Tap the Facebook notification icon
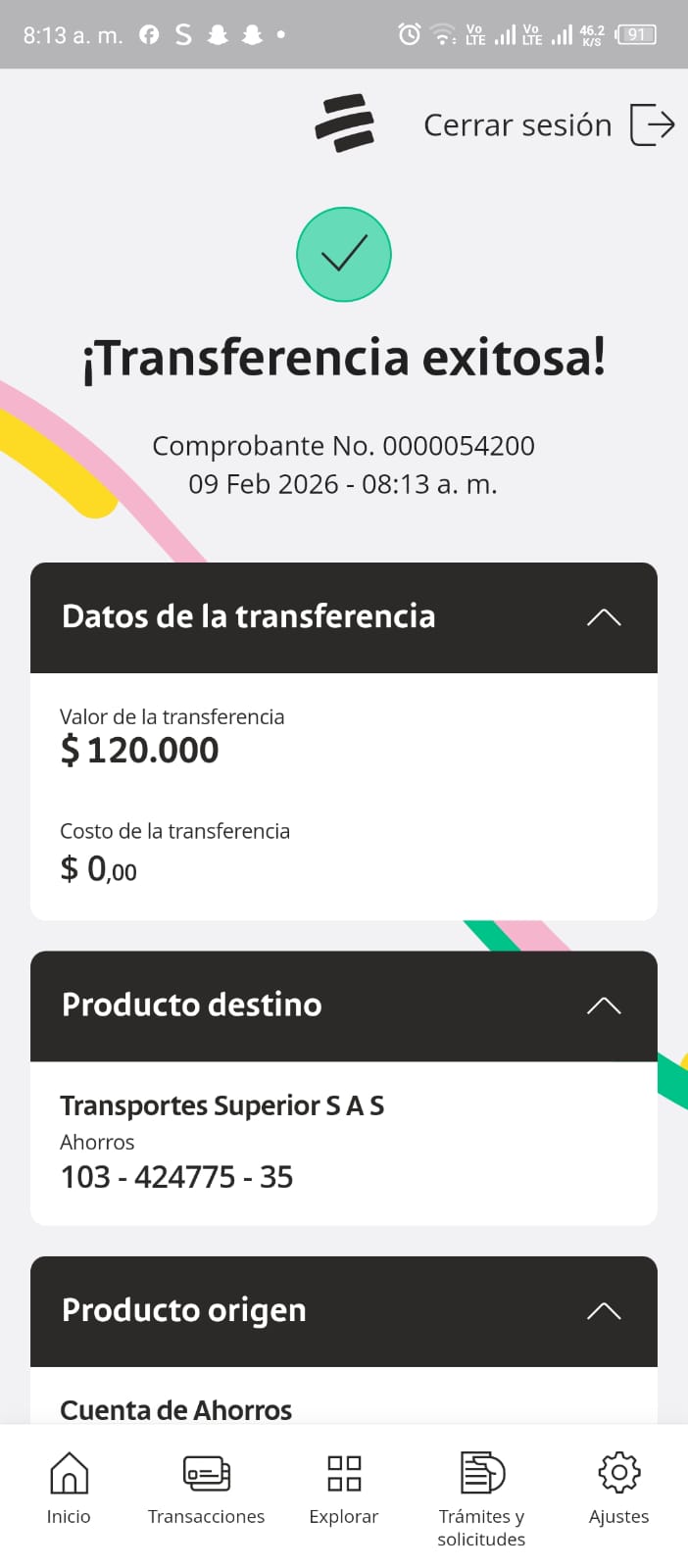Viewport: 688px width, 1568px height. [x=149, y=34]
